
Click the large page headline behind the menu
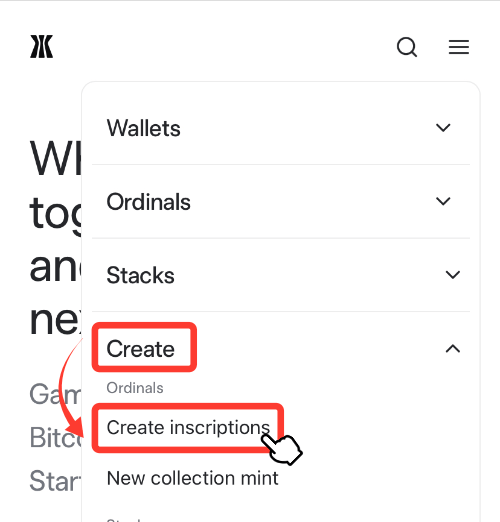[x=55, y=237]
